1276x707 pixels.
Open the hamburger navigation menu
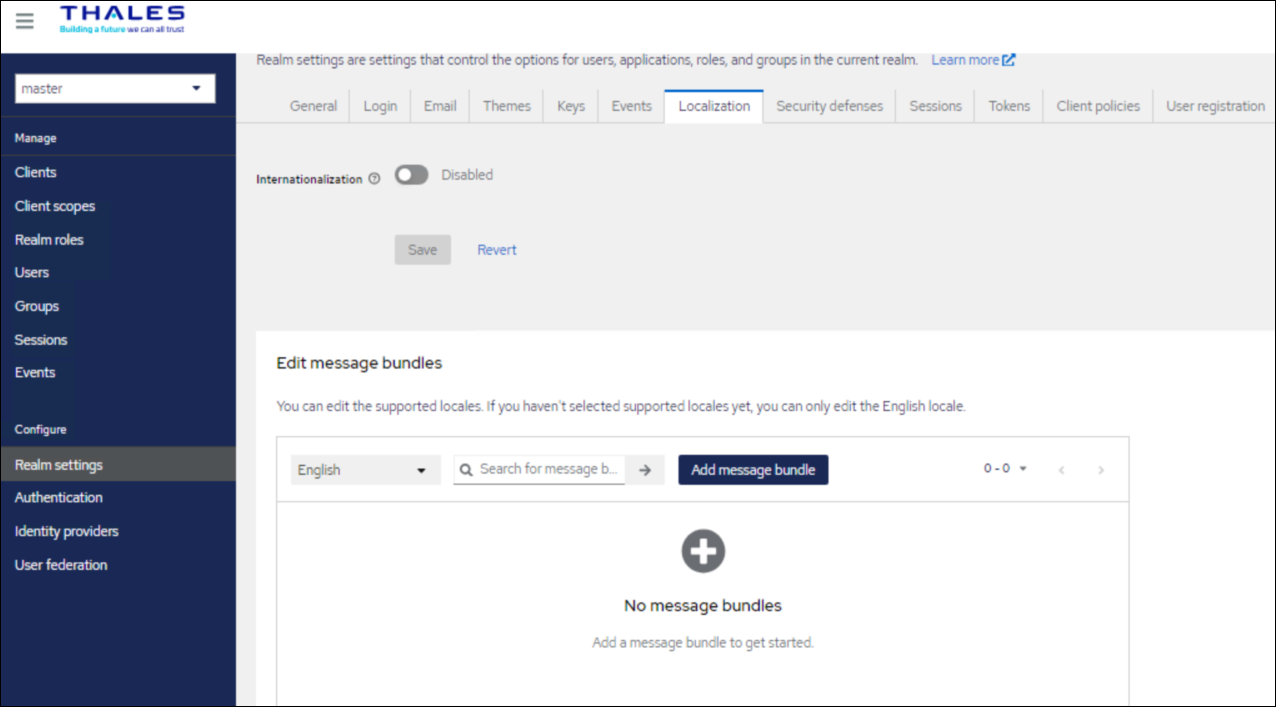click(24, 21)
